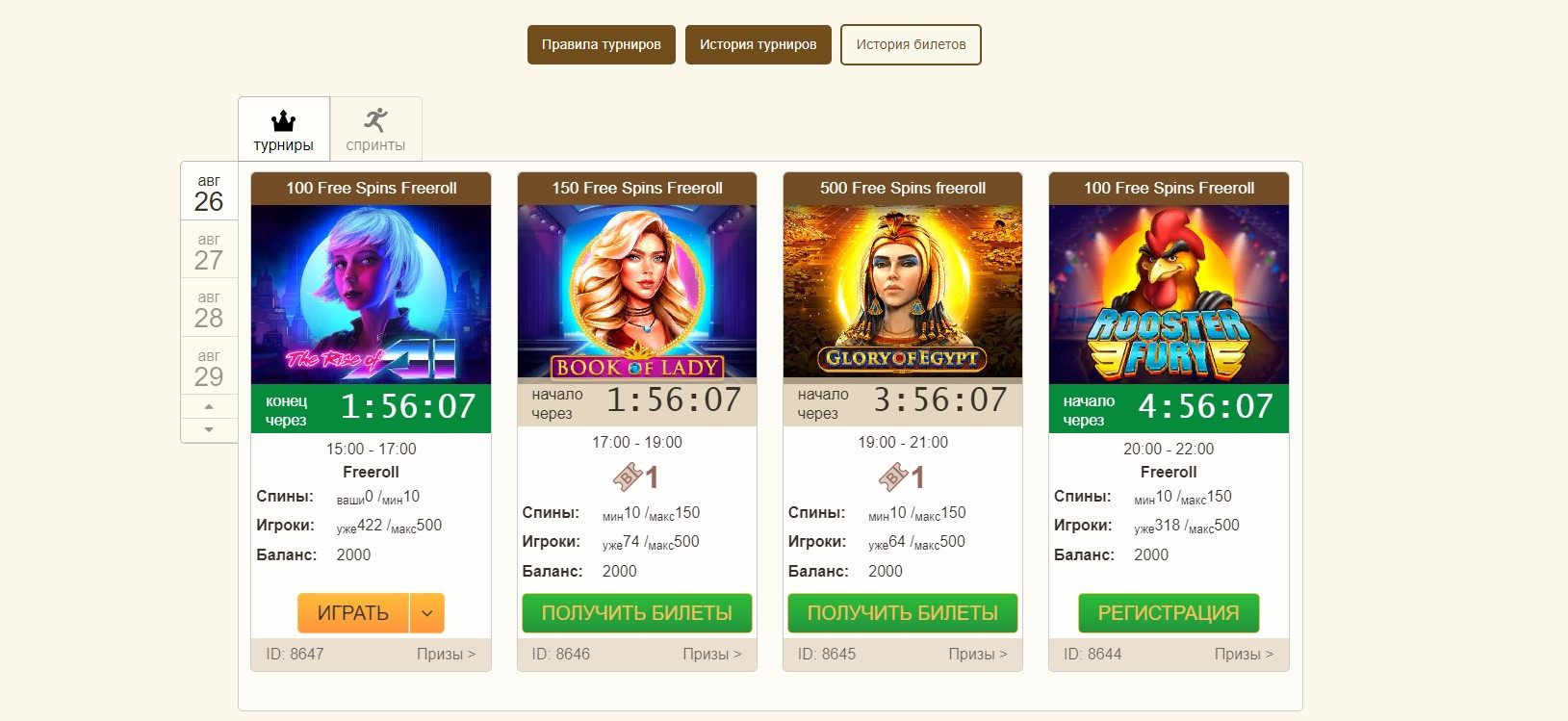Switch to the Спринты tab
Image resolution: width=1568 pixels, height=721 pixels.
click(x=375, y=129)
